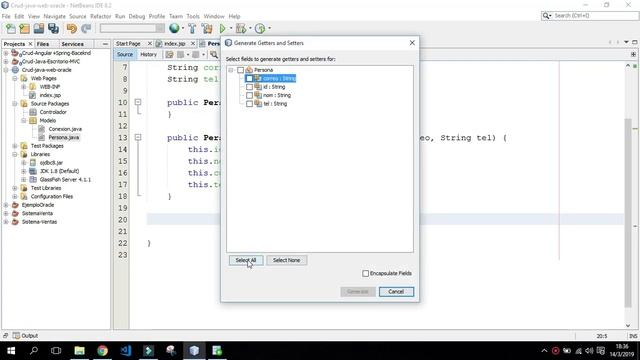640x360 pixels.
Task: Expand the Test Libraries folder
Action: 15,188
